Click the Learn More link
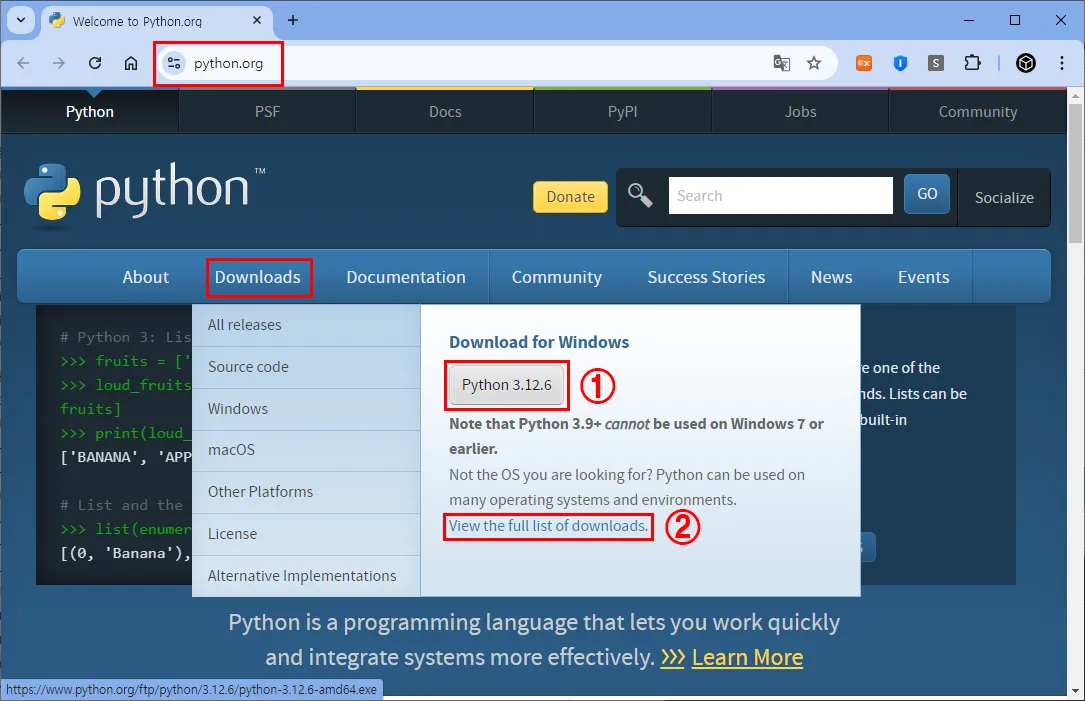 point(747,657)
